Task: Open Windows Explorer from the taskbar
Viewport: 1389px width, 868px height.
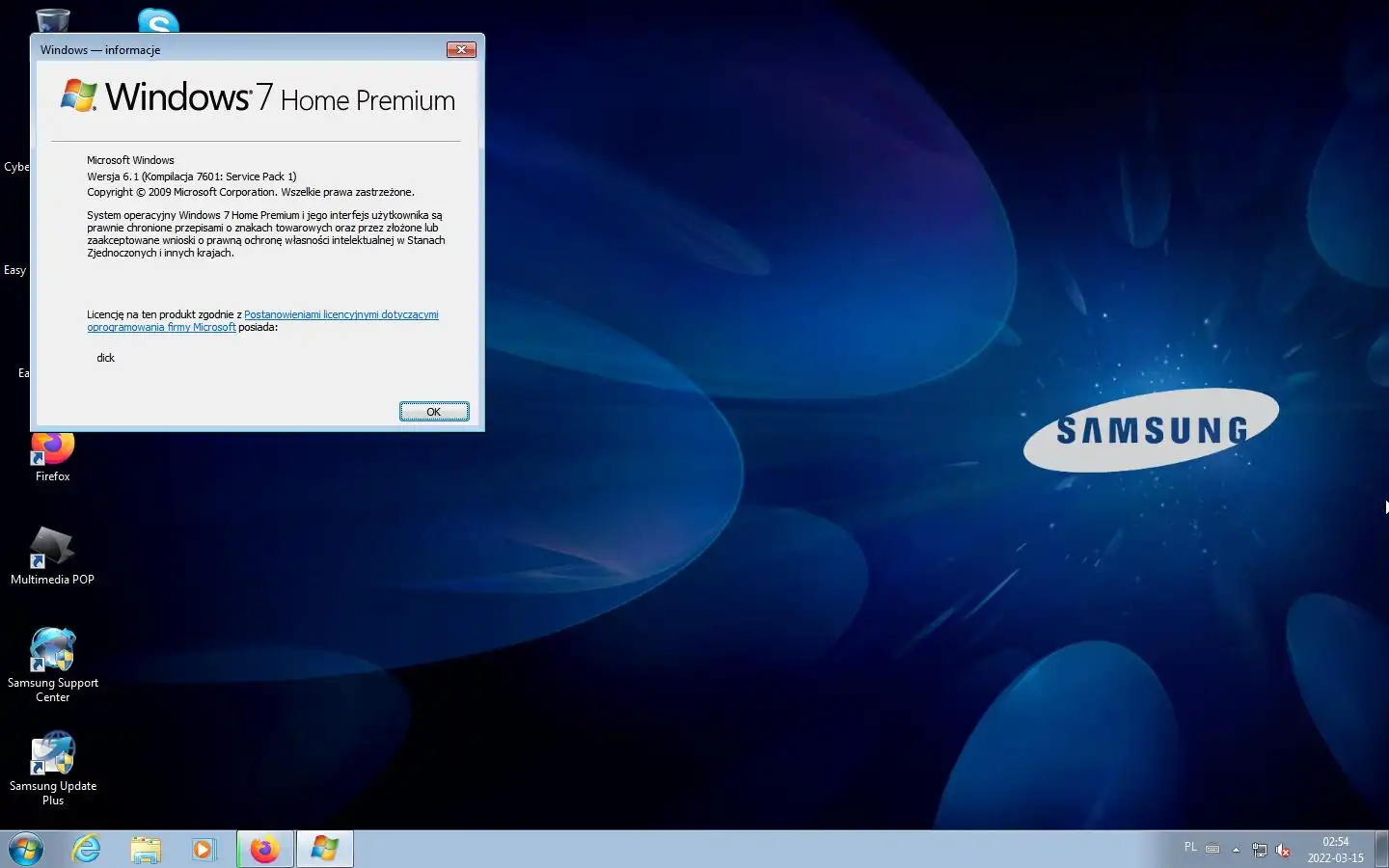Action: pyautogui.click(x=146, y=850)
